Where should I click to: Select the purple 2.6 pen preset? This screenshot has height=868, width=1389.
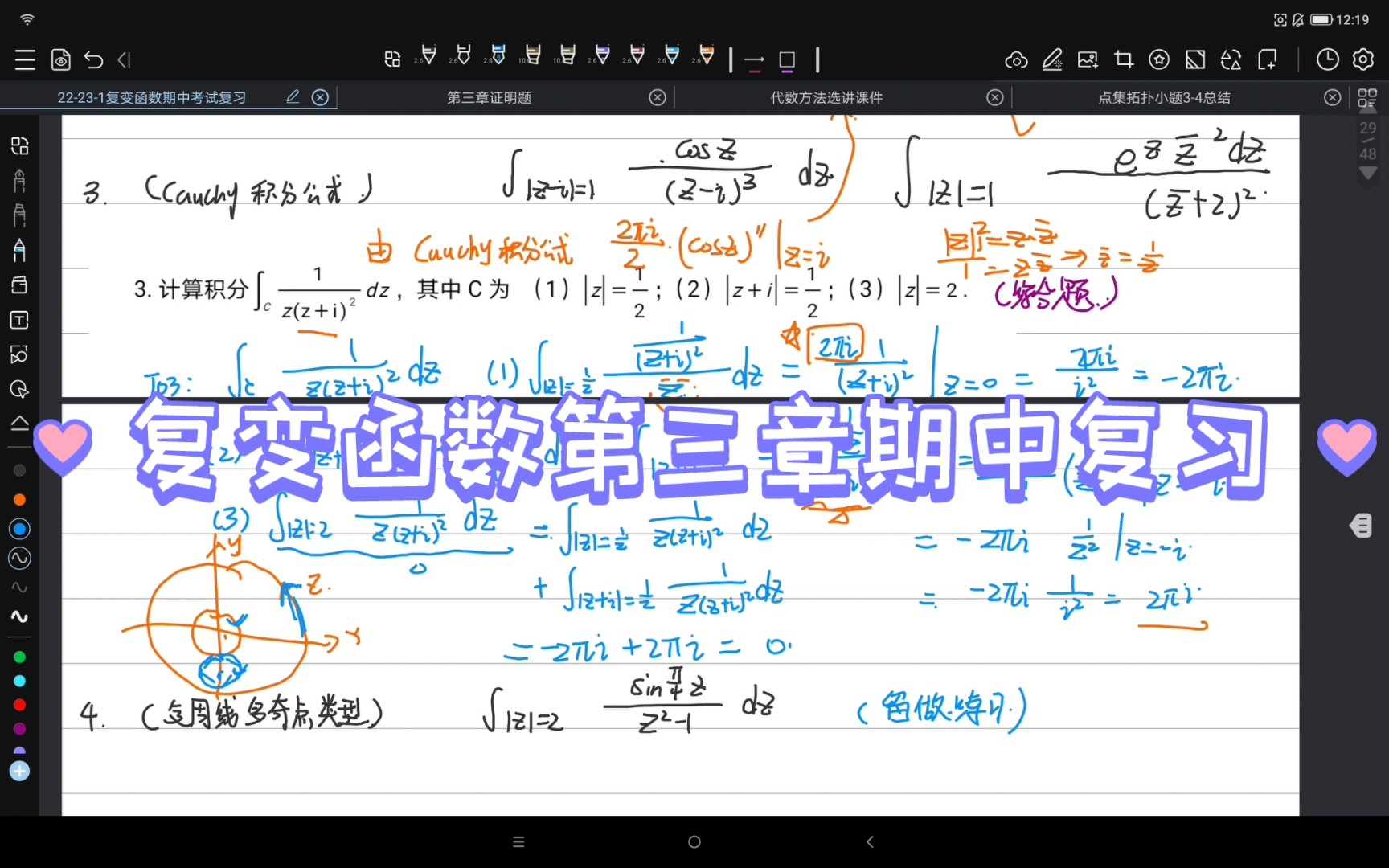click(x=600, y=55)
